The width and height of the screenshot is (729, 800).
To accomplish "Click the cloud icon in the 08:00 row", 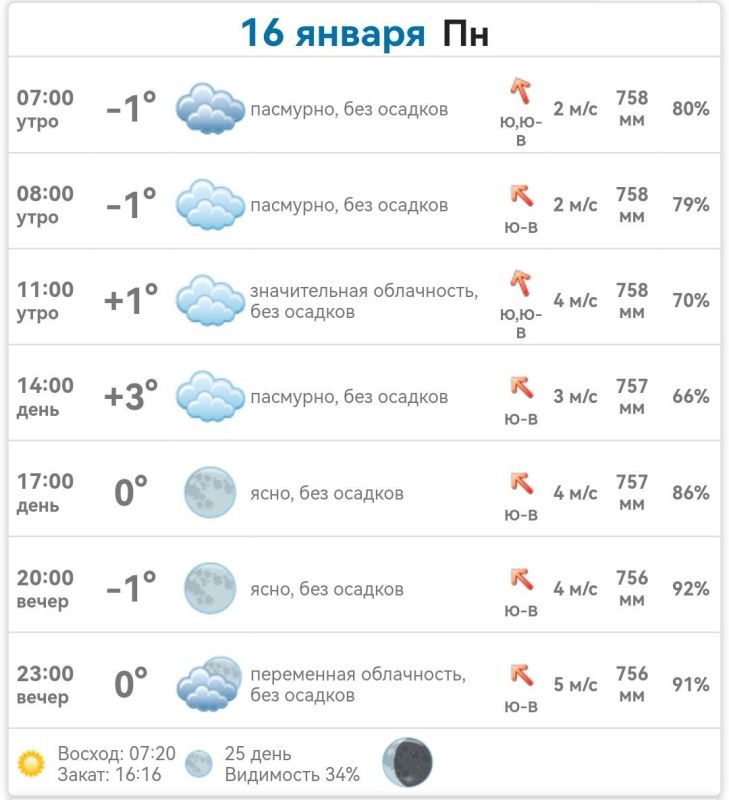I will point(210,205).
